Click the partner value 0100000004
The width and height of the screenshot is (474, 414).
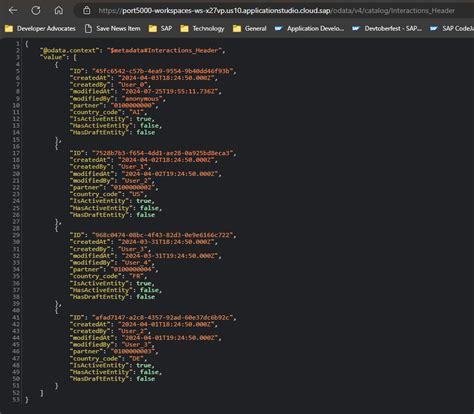tap(133, 269)
